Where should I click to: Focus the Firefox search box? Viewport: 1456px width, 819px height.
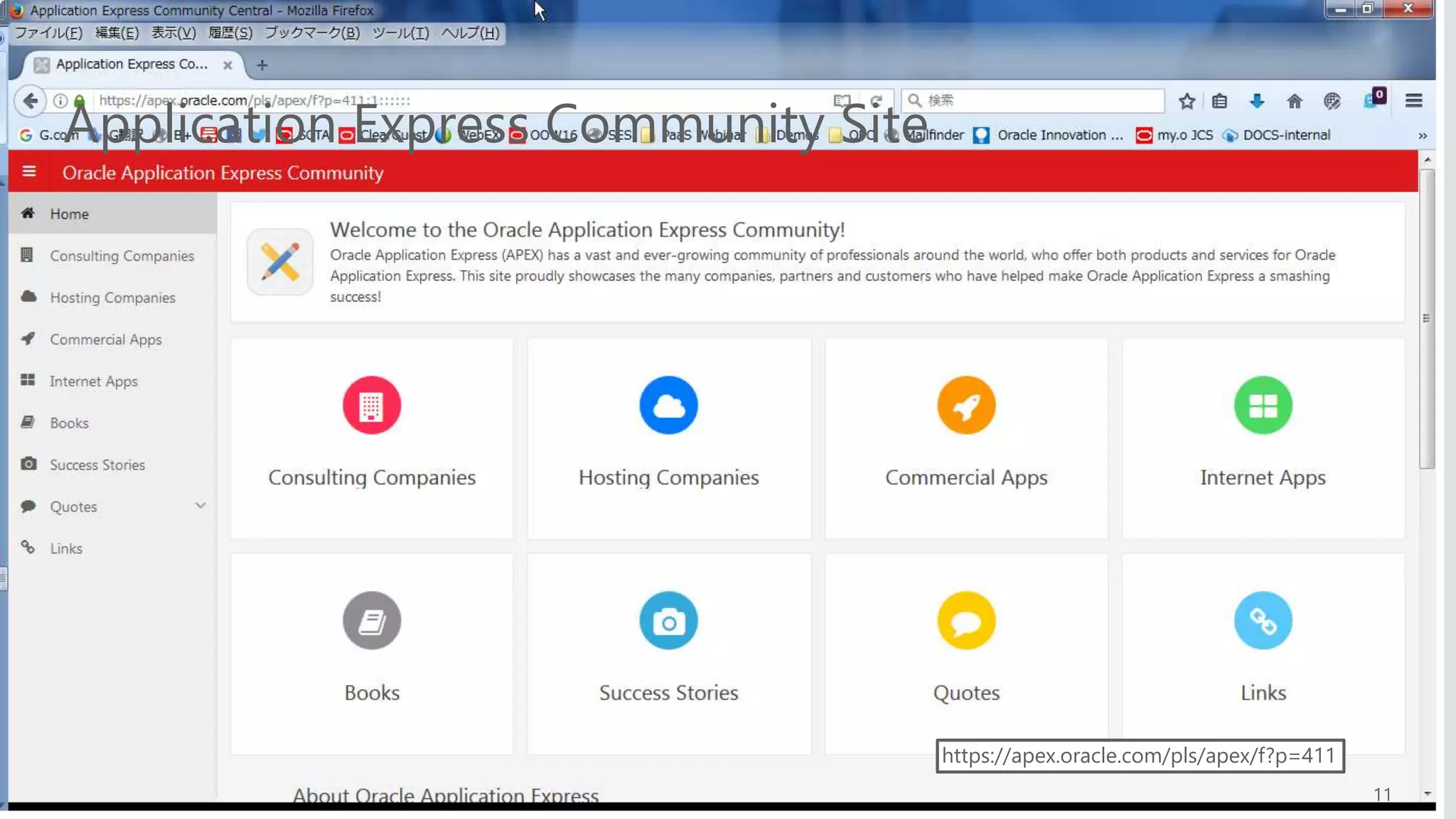[x=1033, y=101]
